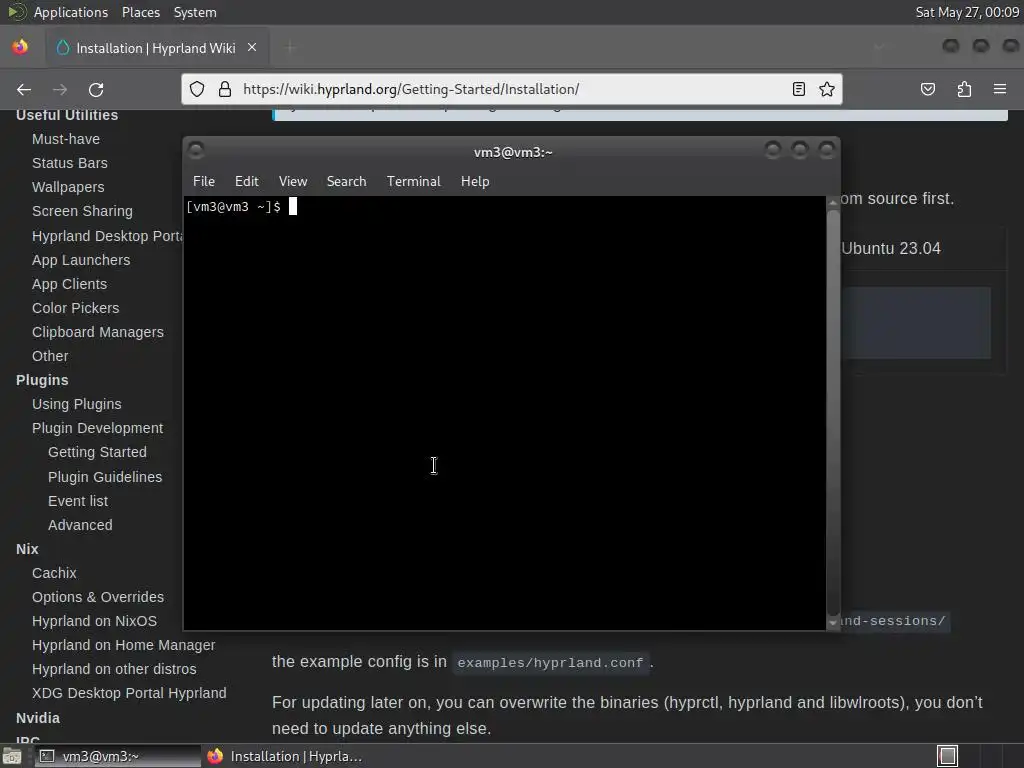Image resolution: width=1024 pixels, height=768 pixels.
Task: Bookmark this page with the star icon
Action: [827, 89]
